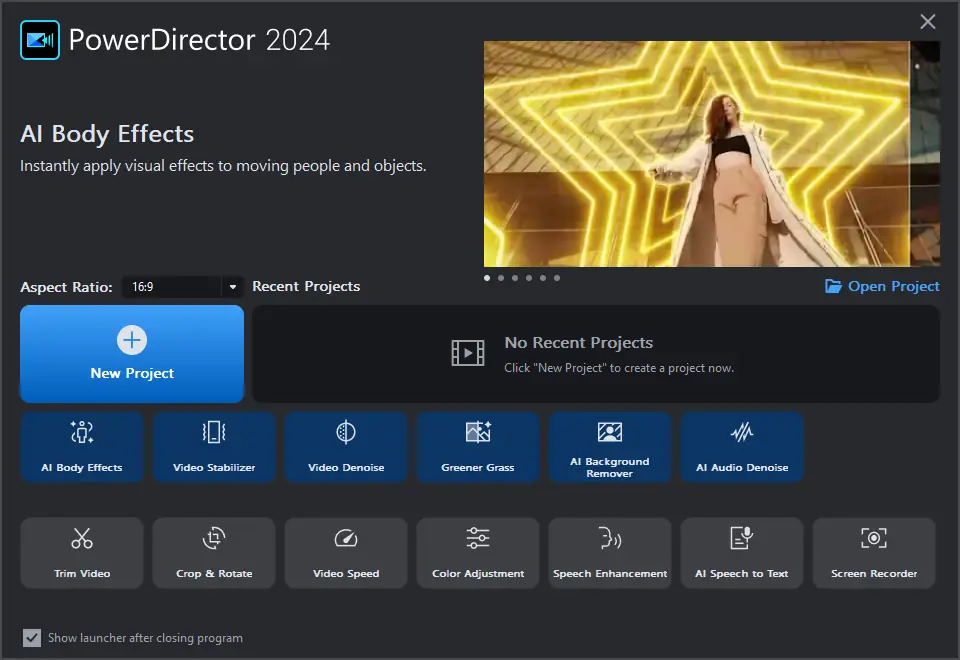Launch the Video Speed tool
Screen dimensions: 960x660
(346, 553)
